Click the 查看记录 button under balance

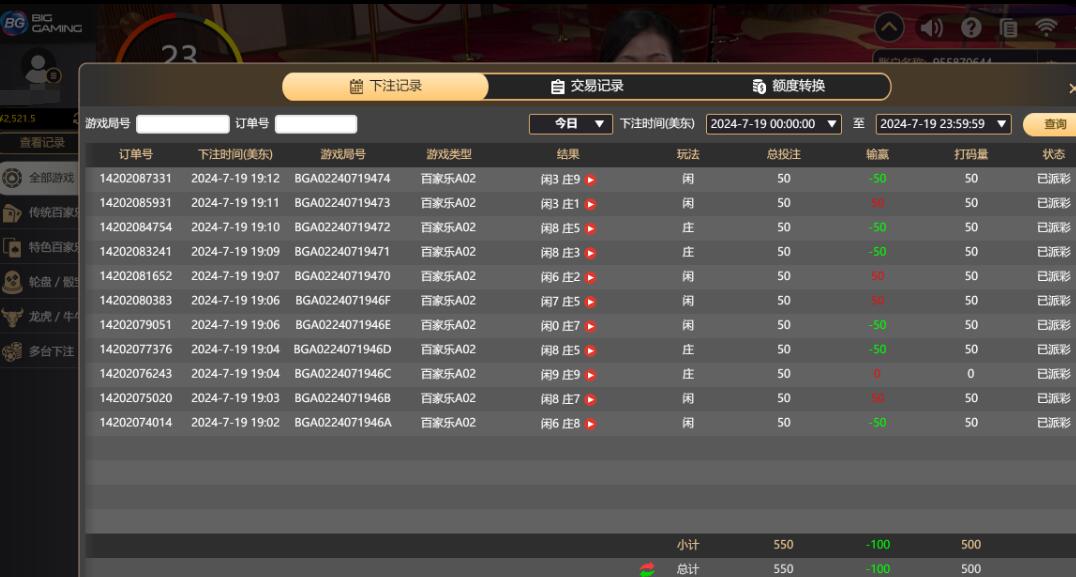pos(41,143)
